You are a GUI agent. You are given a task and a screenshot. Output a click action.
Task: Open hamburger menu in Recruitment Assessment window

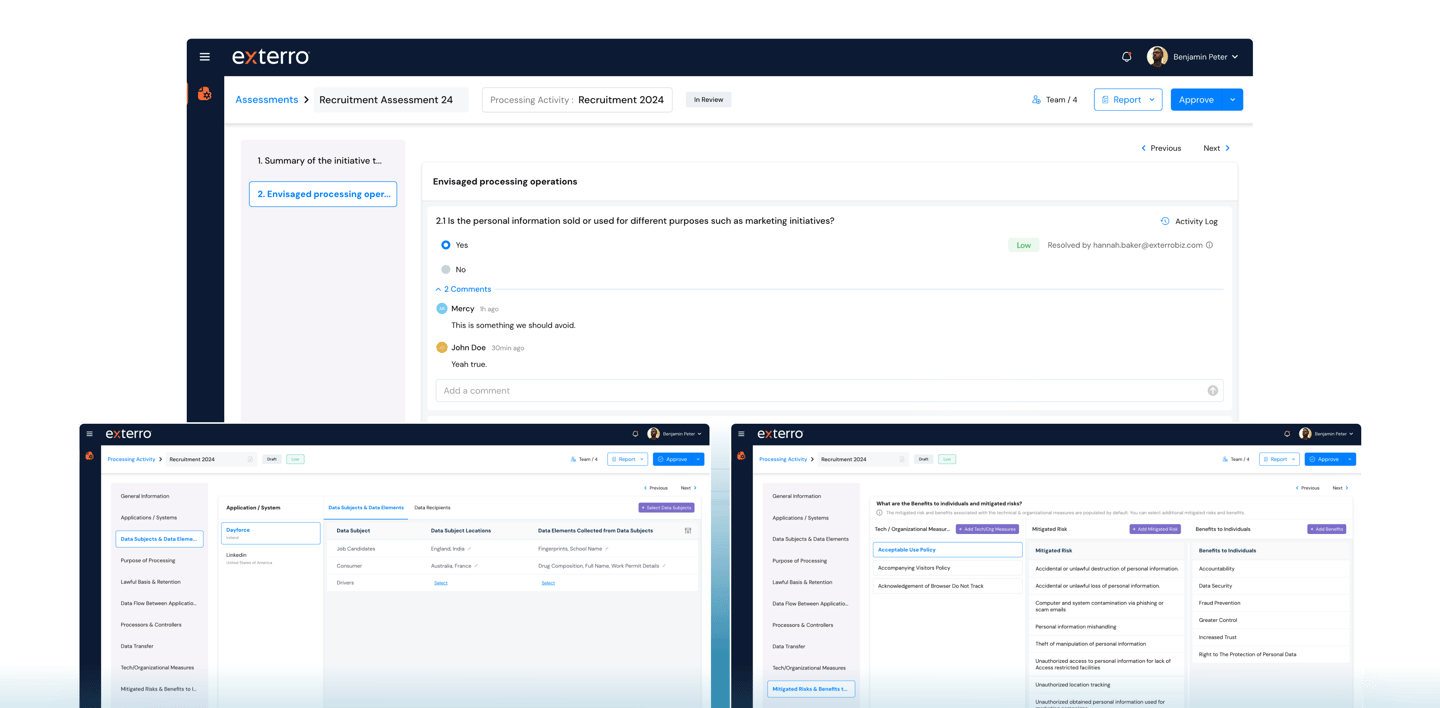pos(205,57)
